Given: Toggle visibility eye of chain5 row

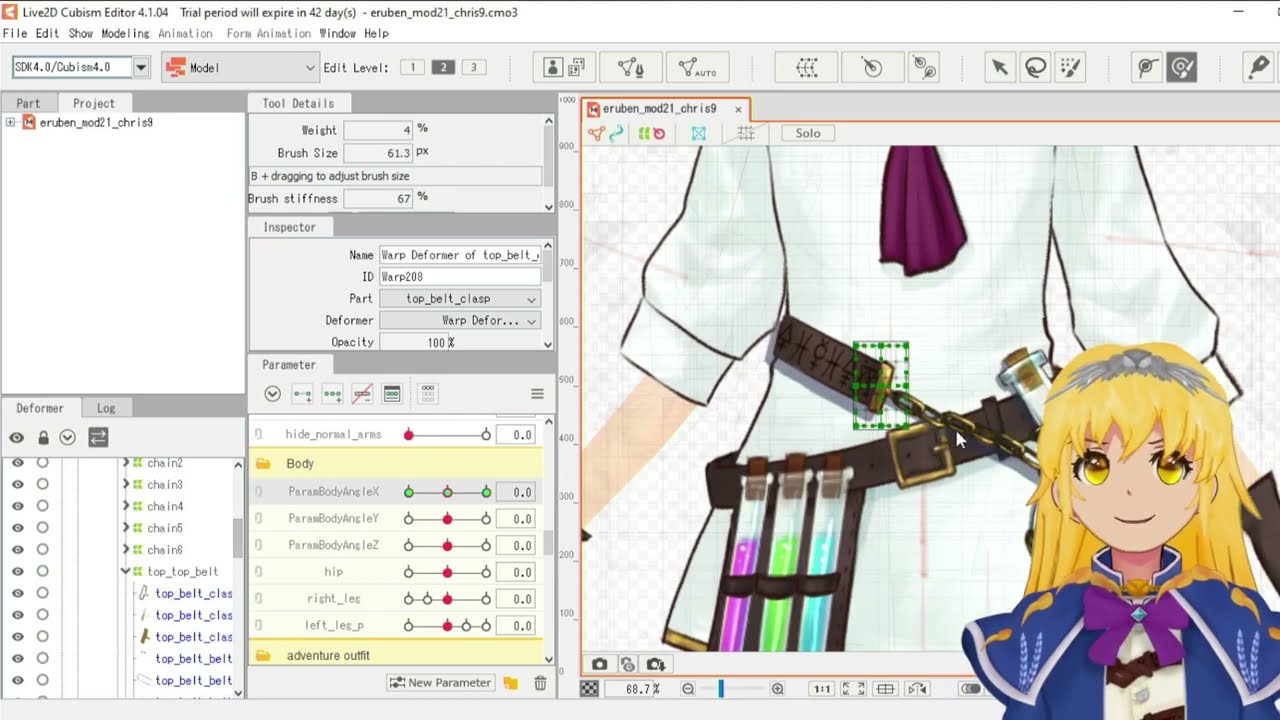Looking at the screenshot, I should tap(17, 528).
